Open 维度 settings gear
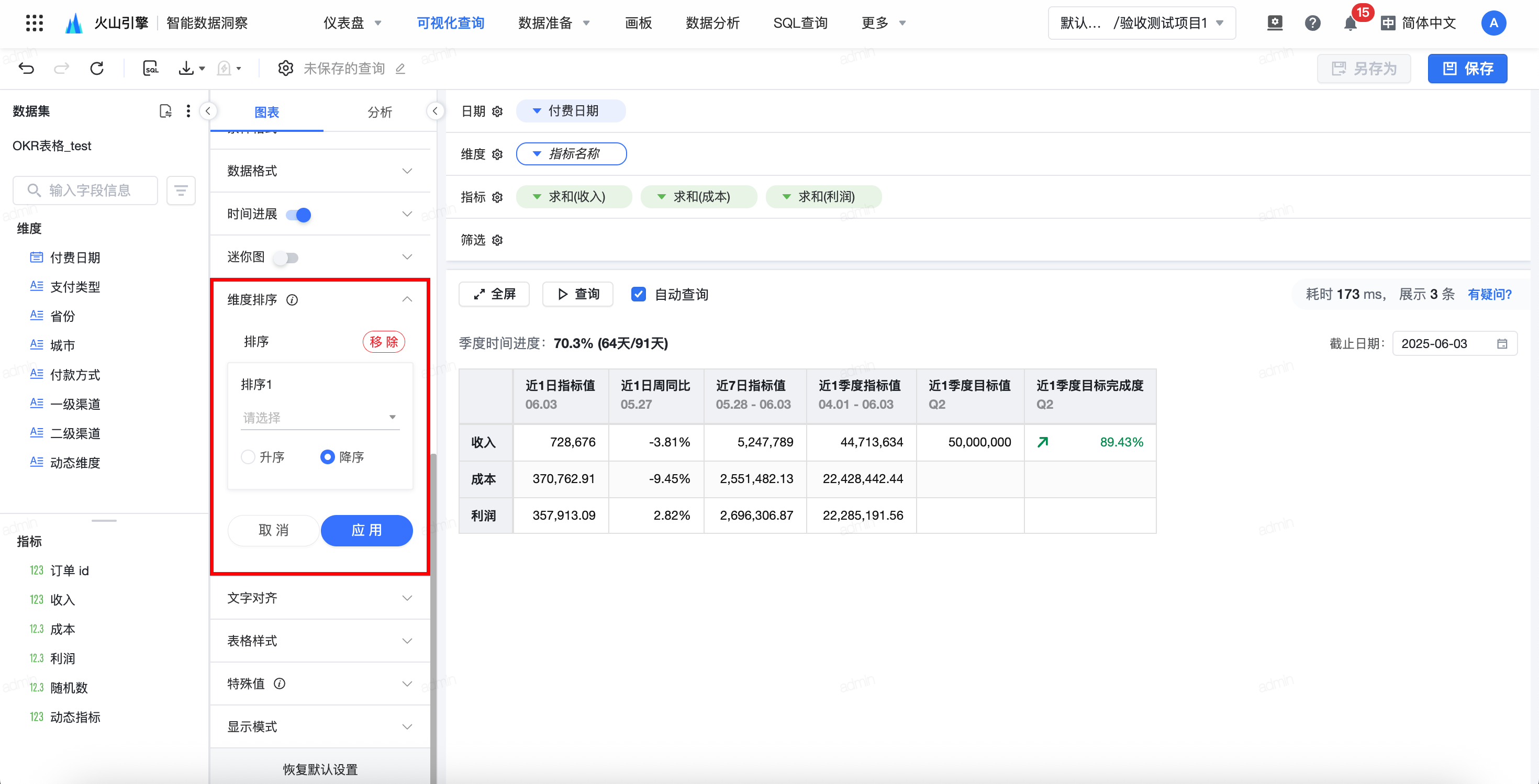 tap(497, 154)
